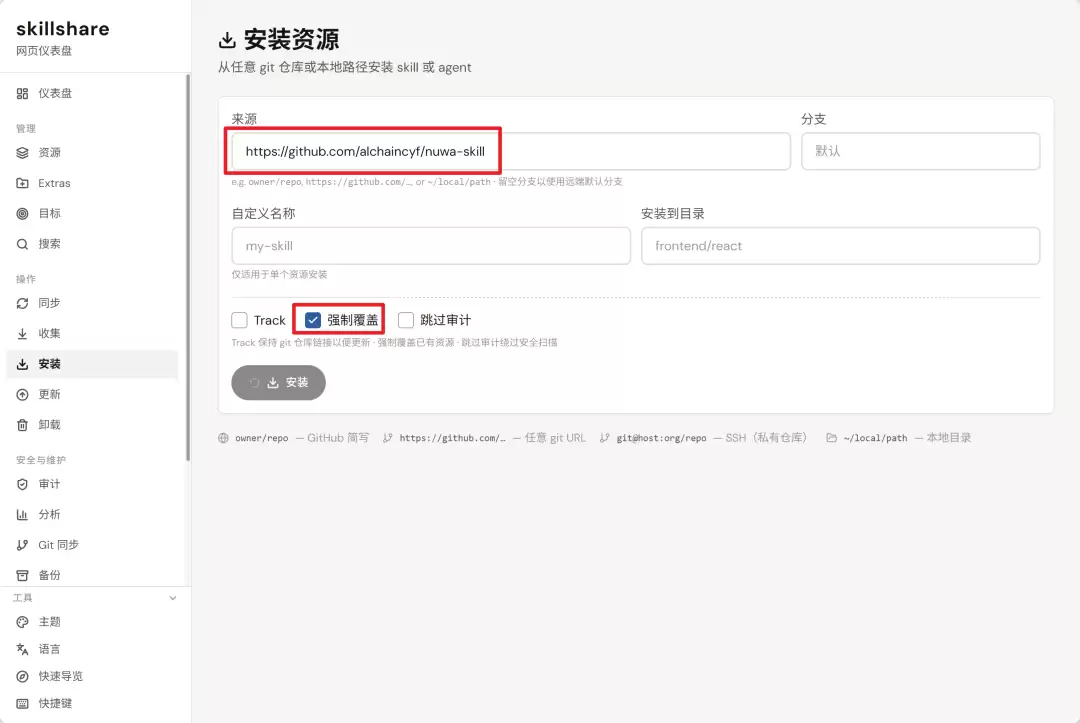Image resolution: width=1080 pixels, height=723 pixels.
Task: Uncheck the 强制覆盖 checkbox
Action: 313,320
